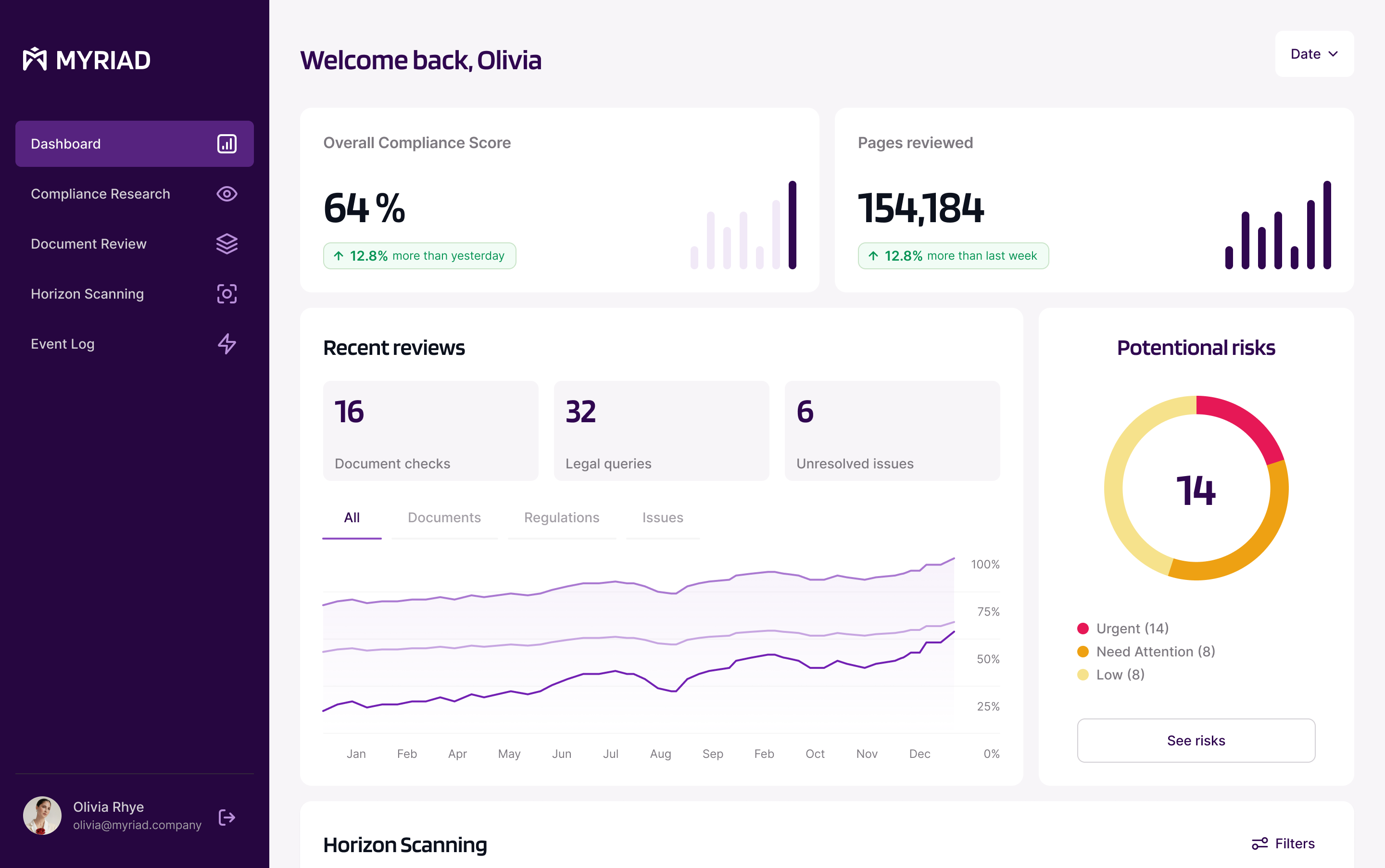1385x868 pixels.
Task: Toggle the Need Attention legend entry
Action: 1156,651
